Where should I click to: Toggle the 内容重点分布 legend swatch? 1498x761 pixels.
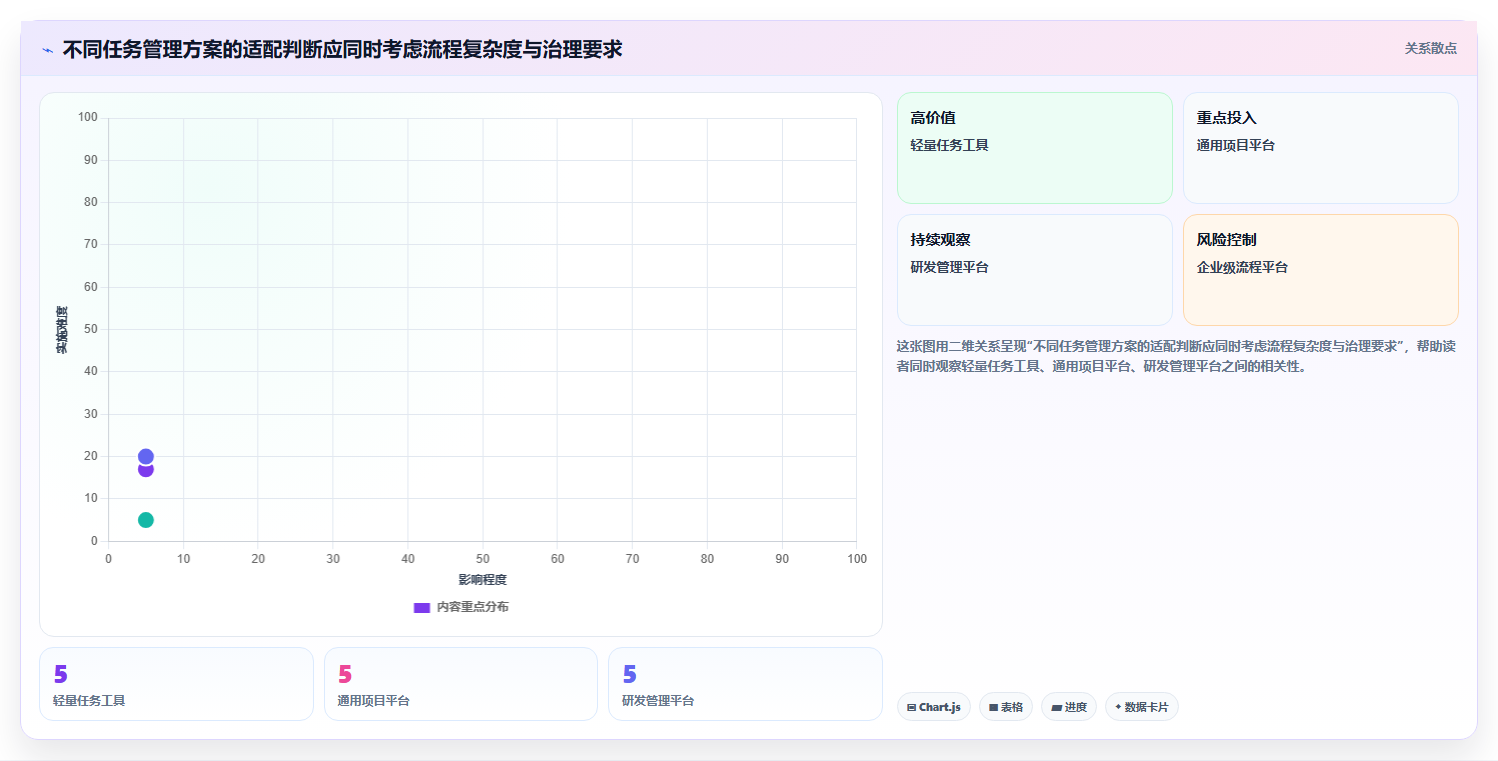tap(422, 607)
